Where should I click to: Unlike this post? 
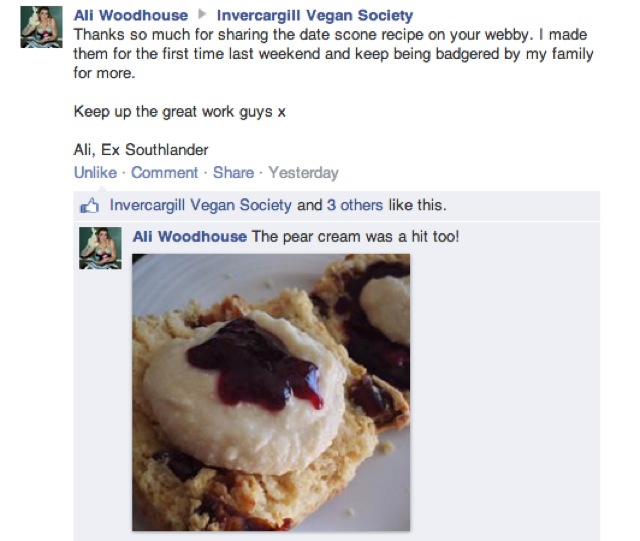[95, 173]
